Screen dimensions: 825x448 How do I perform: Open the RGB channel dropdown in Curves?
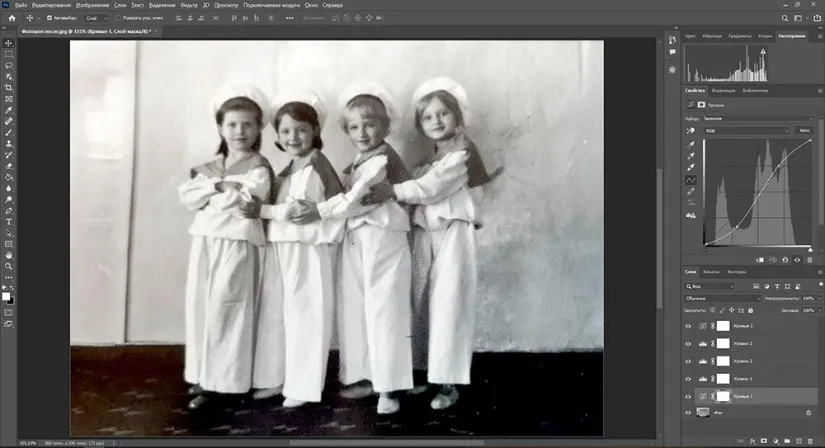745,130
